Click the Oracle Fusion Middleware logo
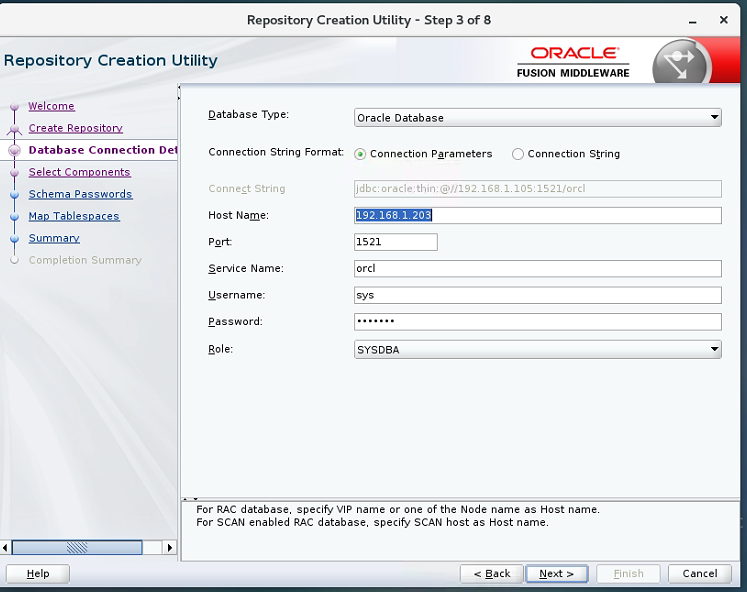Viewport: 747px width, 592px height. (573, 62)
